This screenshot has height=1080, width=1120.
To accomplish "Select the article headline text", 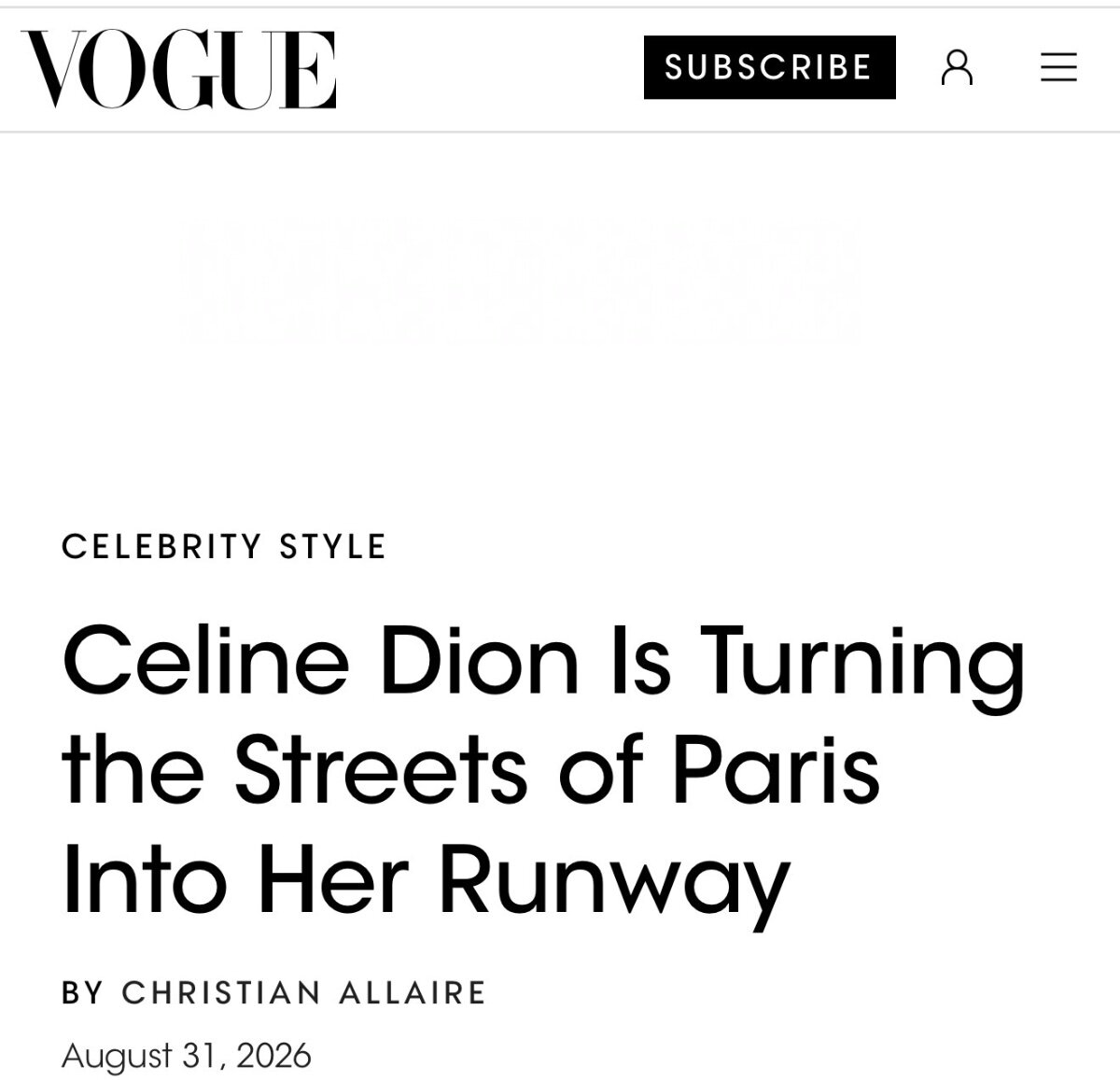I will pos(543,770).
